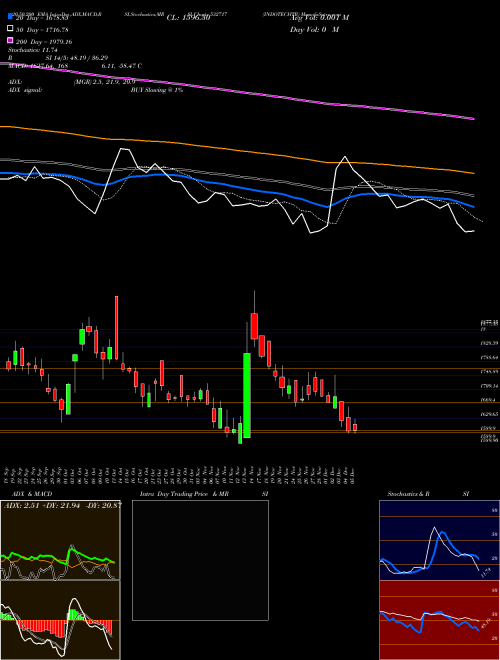Viewport: 500px width, 660px height.
Task: Click the '(MGR) 2.5, 21.9, 20.9' ADX values
Action: [x=104, y=82]
